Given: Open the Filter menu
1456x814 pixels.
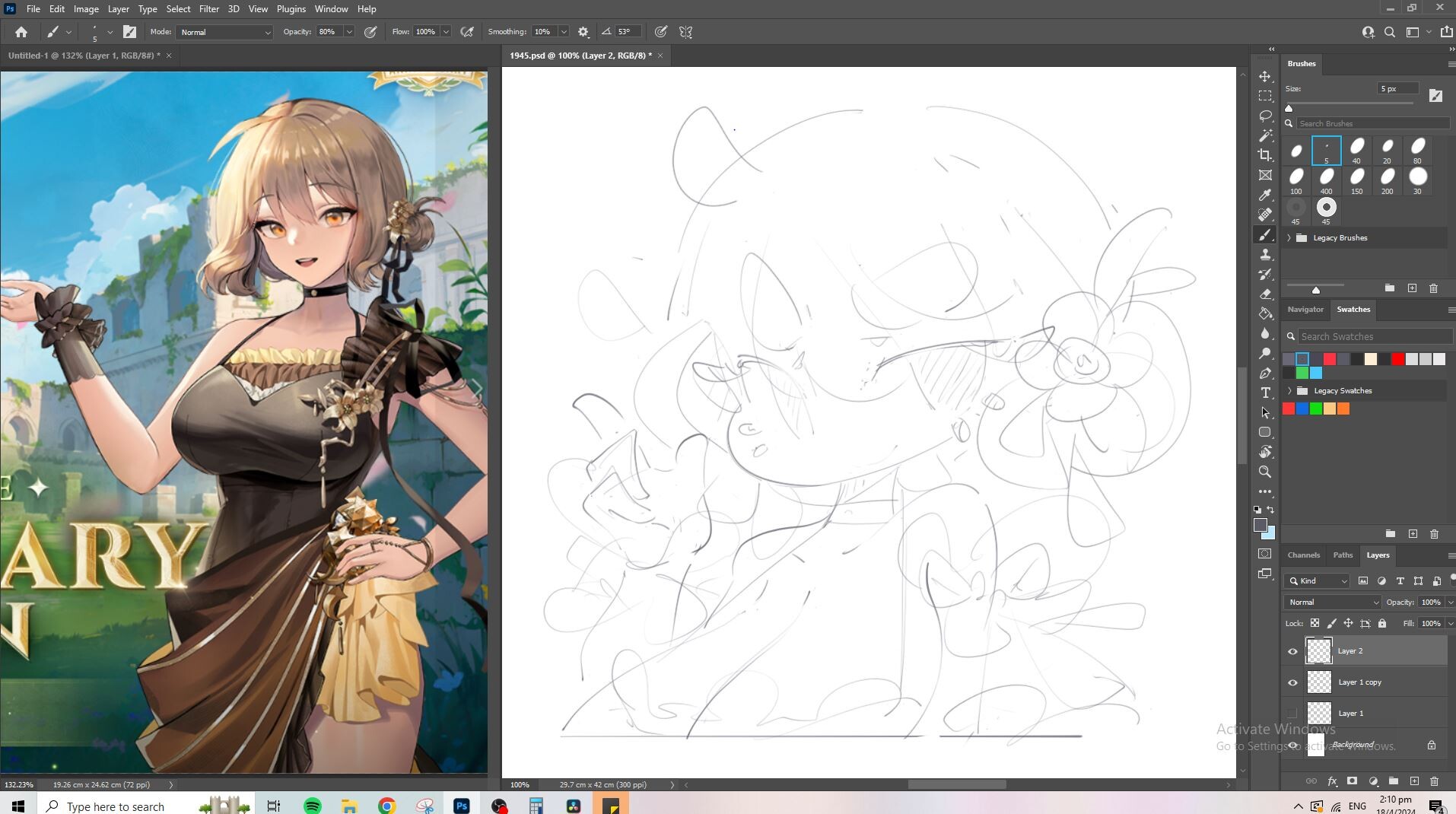Looking at the screenshot, I should (x=208, y=9).
